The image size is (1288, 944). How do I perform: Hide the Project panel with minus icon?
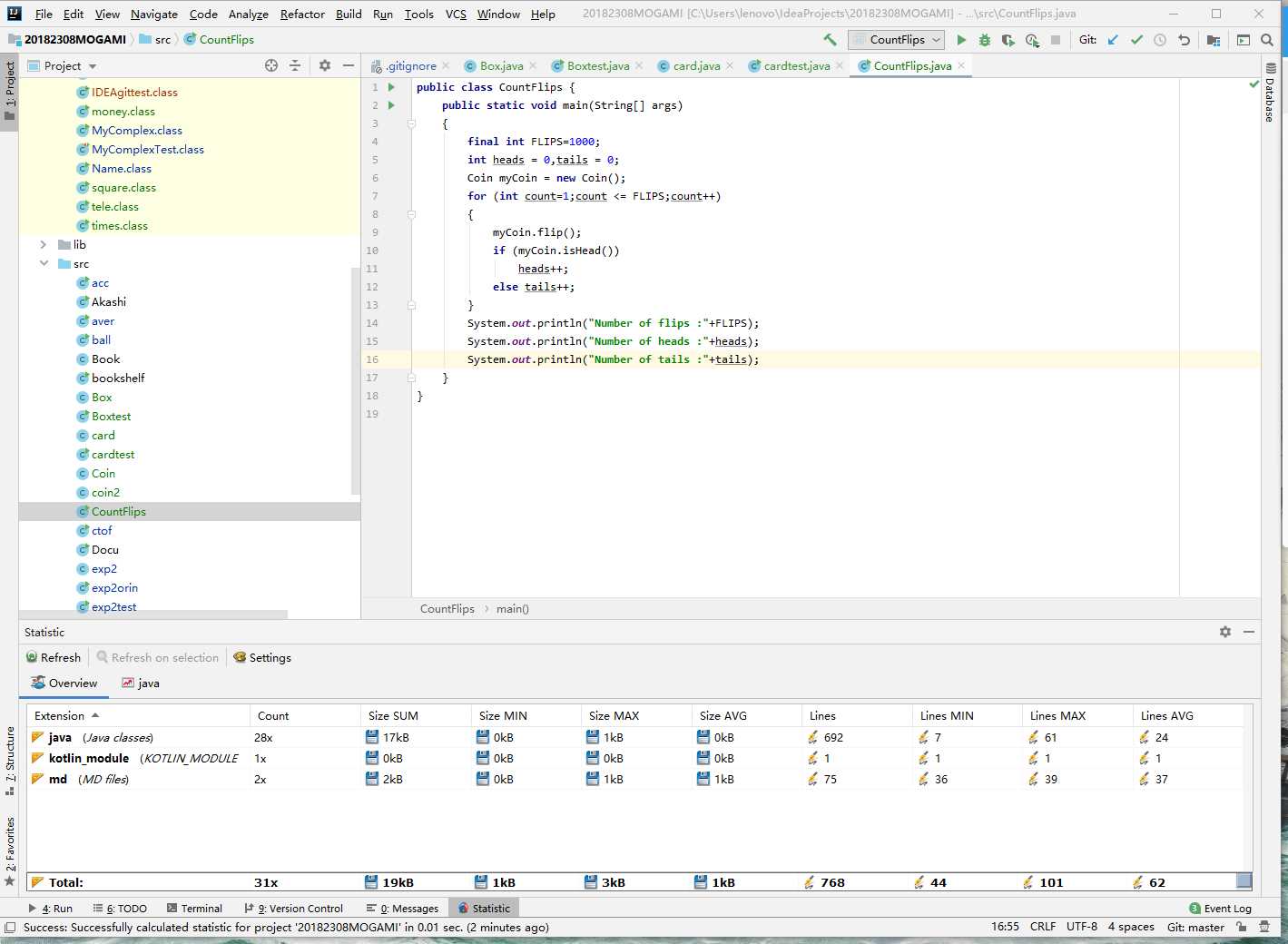pyautogui.click(x=349, y=65)
